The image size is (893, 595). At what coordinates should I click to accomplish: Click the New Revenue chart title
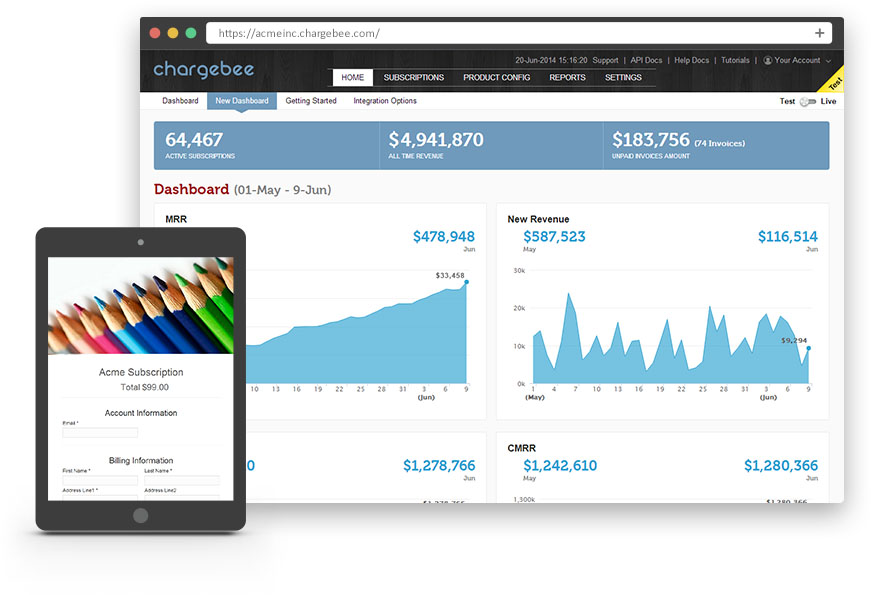click(x=538, y=219)
